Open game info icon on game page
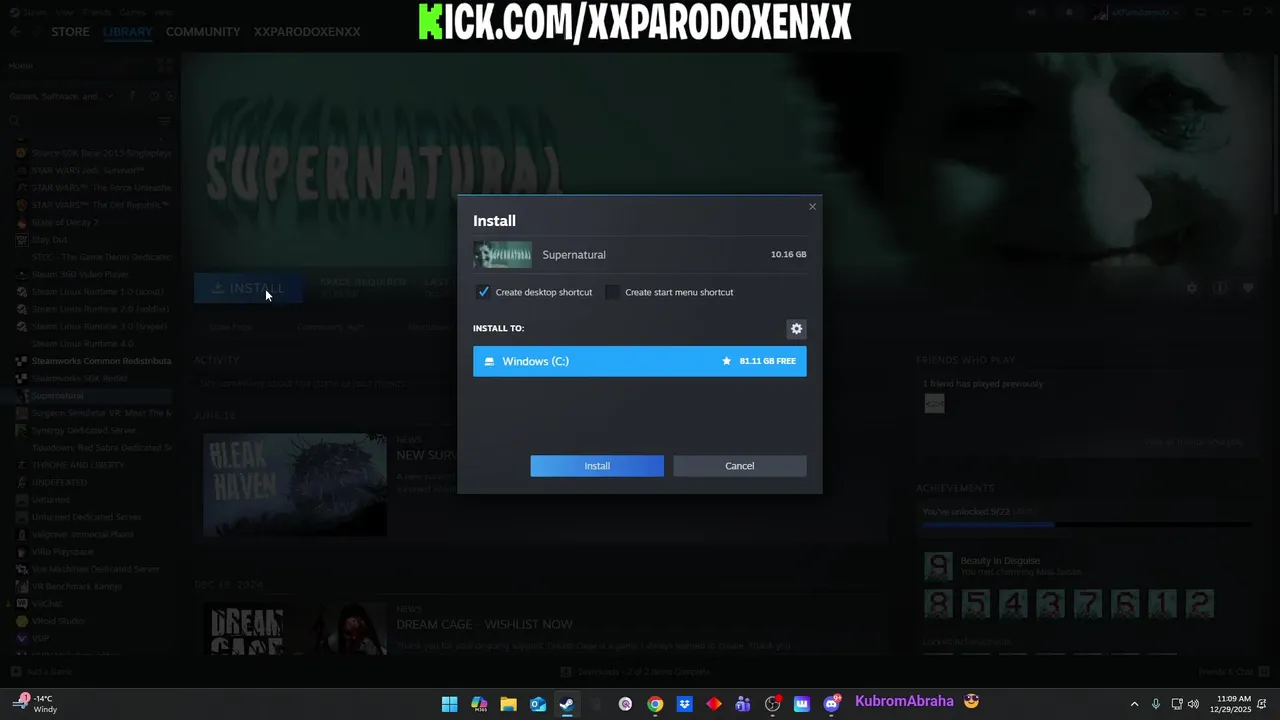Image resolution: width=1280 pixels, height=720 pixels. click(x=1220, y=288)
